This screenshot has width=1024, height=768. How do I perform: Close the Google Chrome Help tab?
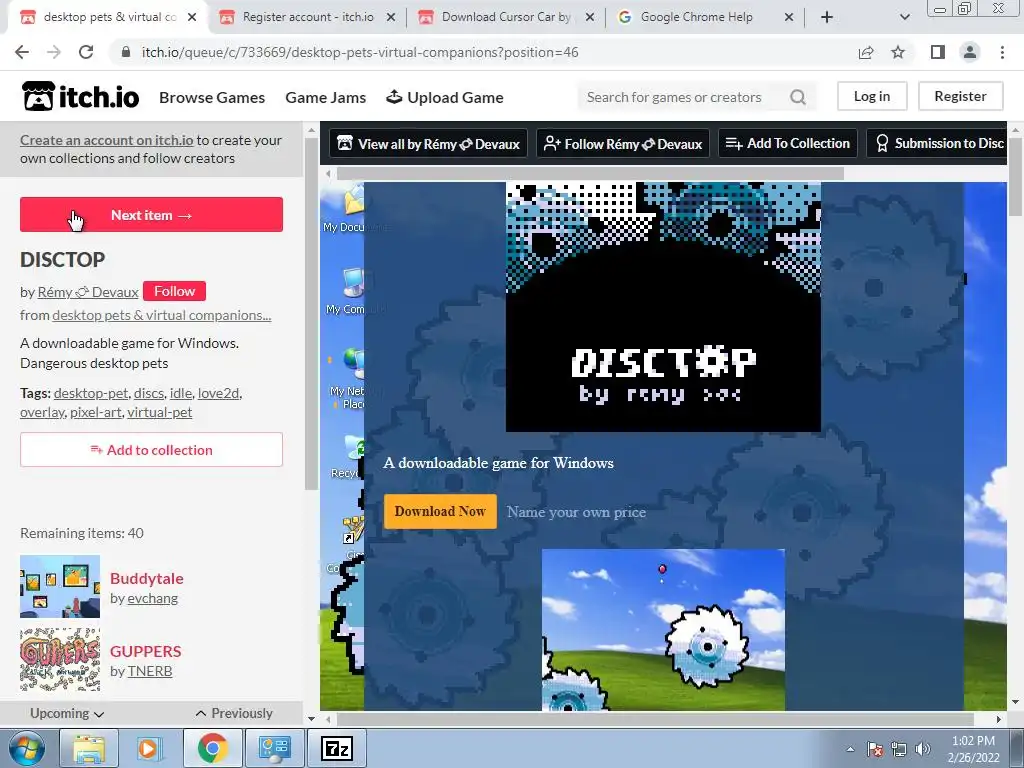tap(789, 18)
